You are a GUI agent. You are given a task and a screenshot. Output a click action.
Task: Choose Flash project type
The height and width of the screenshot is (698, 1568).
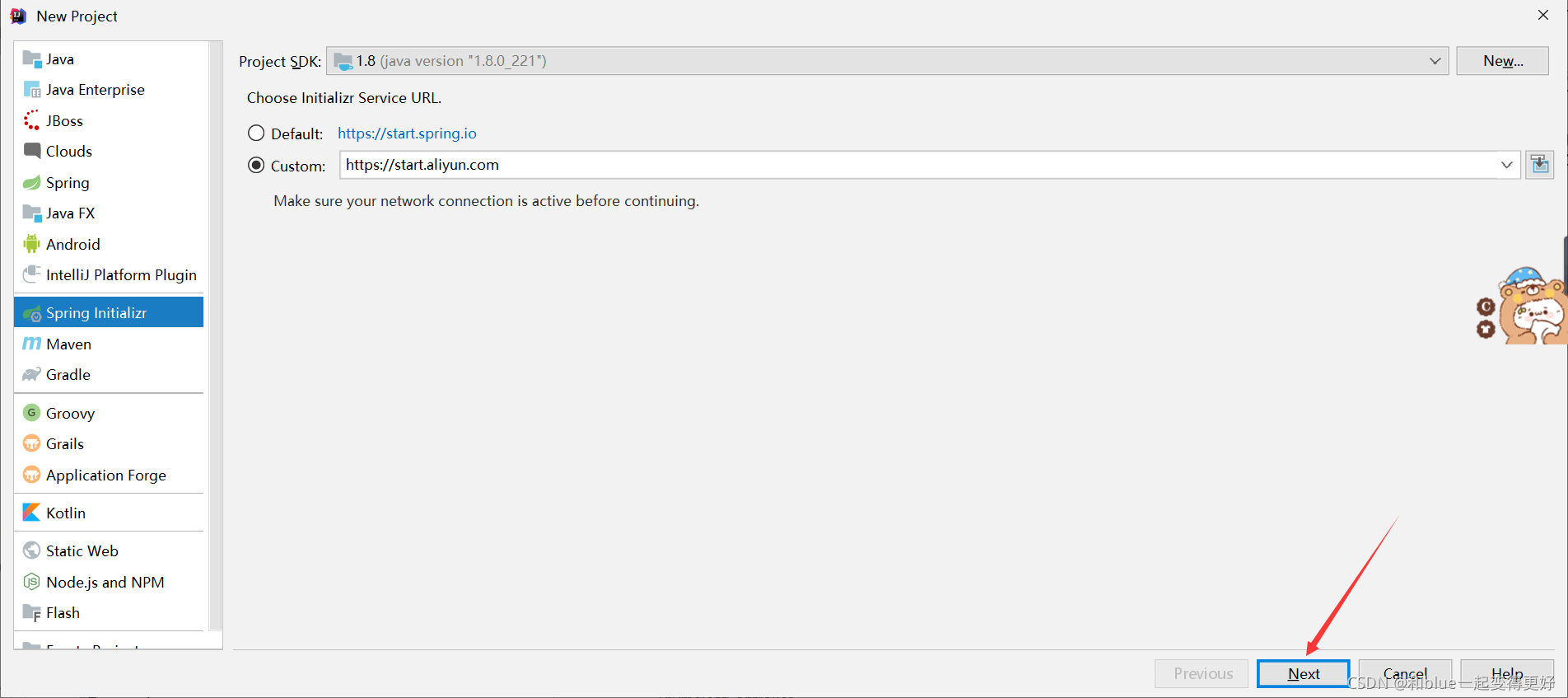[x=109, y=613]
